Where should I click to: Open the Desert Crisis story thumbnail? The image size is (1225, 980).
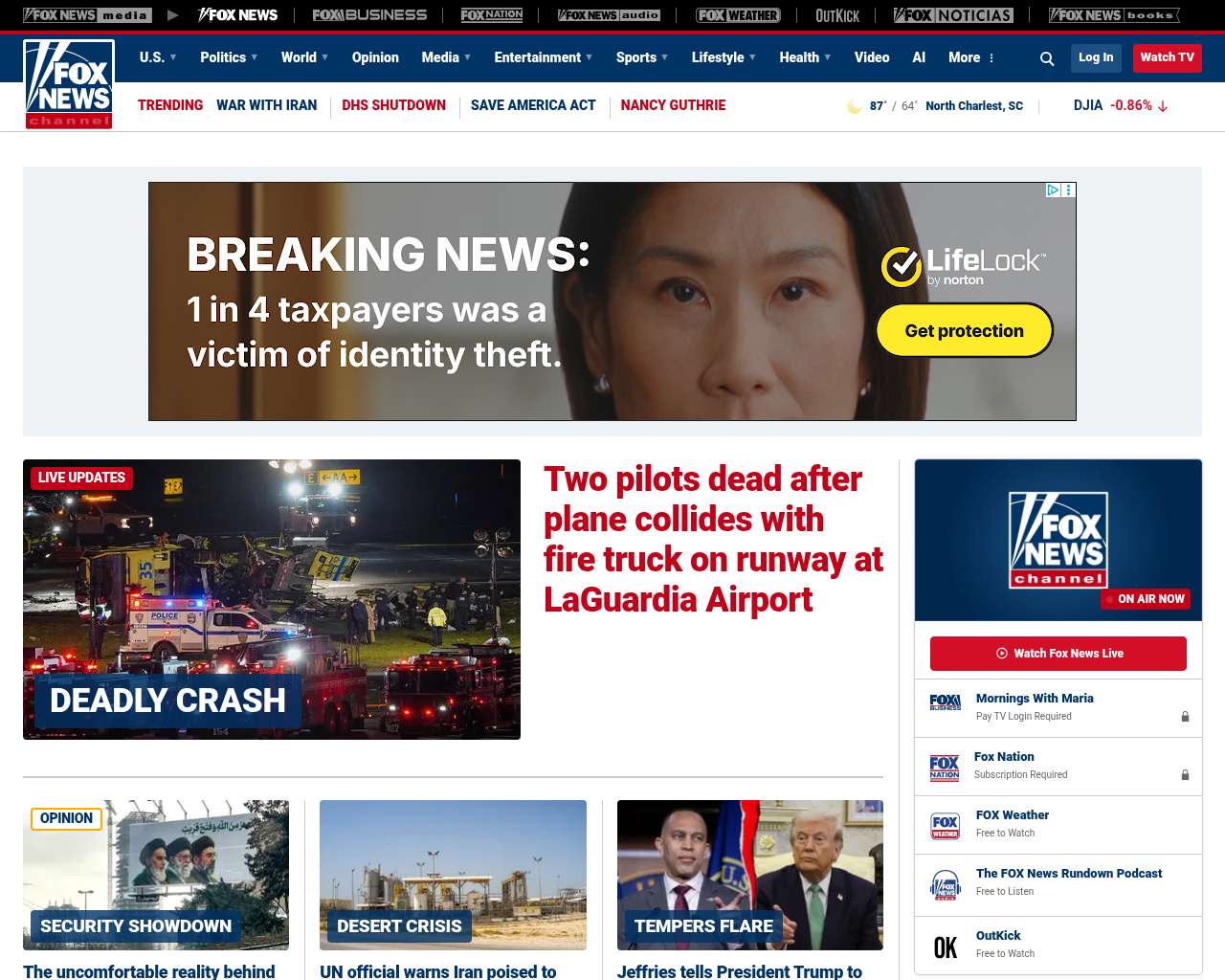click(453, 875)
